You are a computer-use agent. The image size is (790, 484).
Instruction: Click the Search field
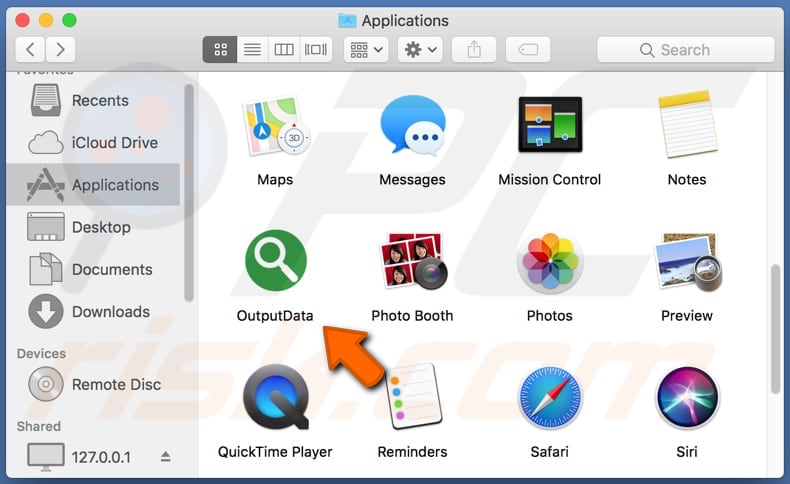[686, 49]
